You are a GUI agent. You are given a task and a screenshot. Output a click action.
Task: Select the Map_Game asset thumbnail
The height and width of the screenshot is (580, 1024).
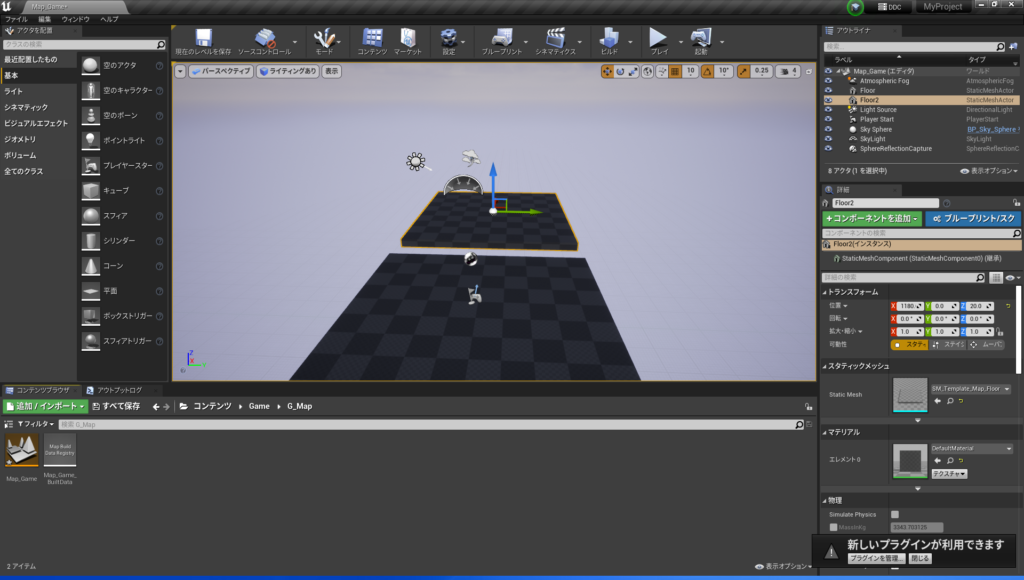(22, 451)
